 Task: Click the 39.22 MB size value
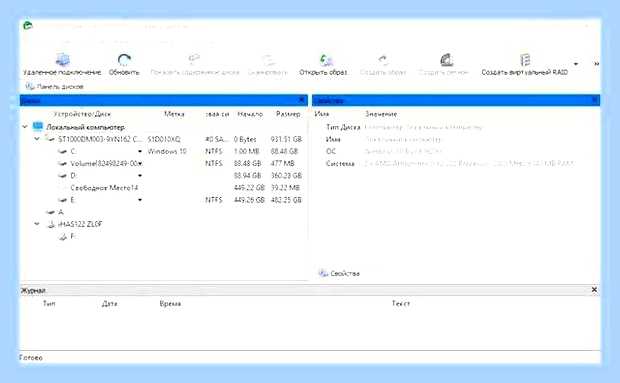[x=285, y=188]
